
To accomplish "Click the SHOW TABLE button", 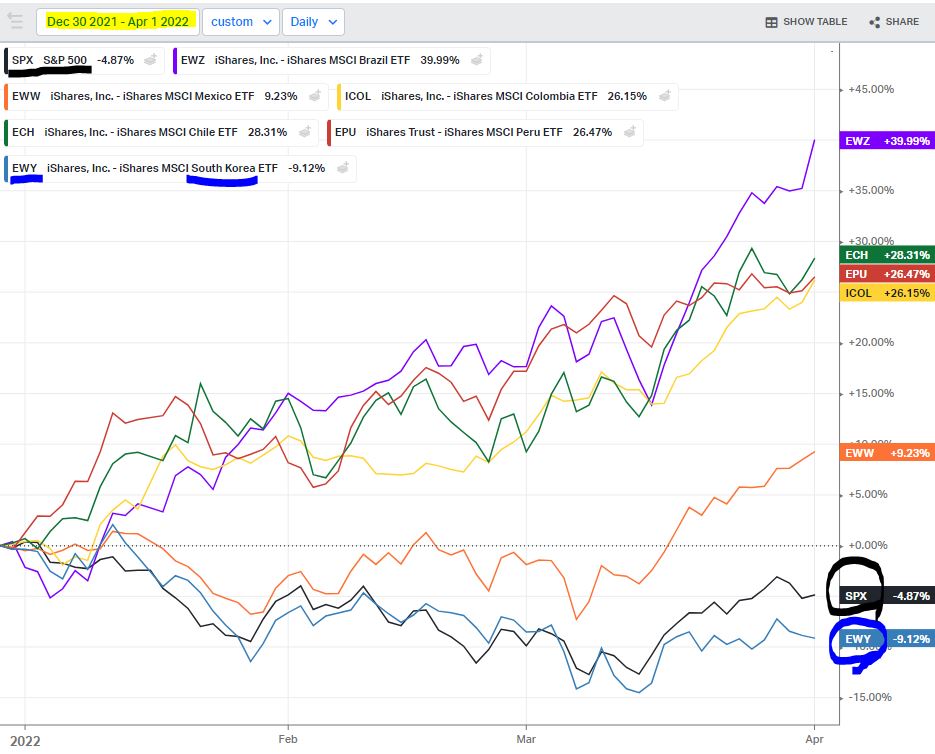I will (805, 21).
